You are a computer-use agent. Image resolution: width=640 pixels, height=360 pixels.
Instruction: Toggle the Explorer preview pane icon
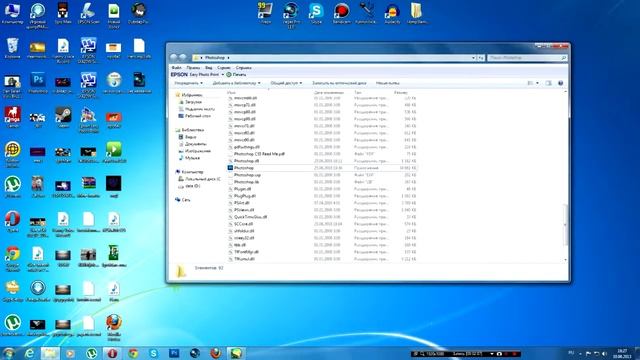pyautogui.click(x=549, y=83)
